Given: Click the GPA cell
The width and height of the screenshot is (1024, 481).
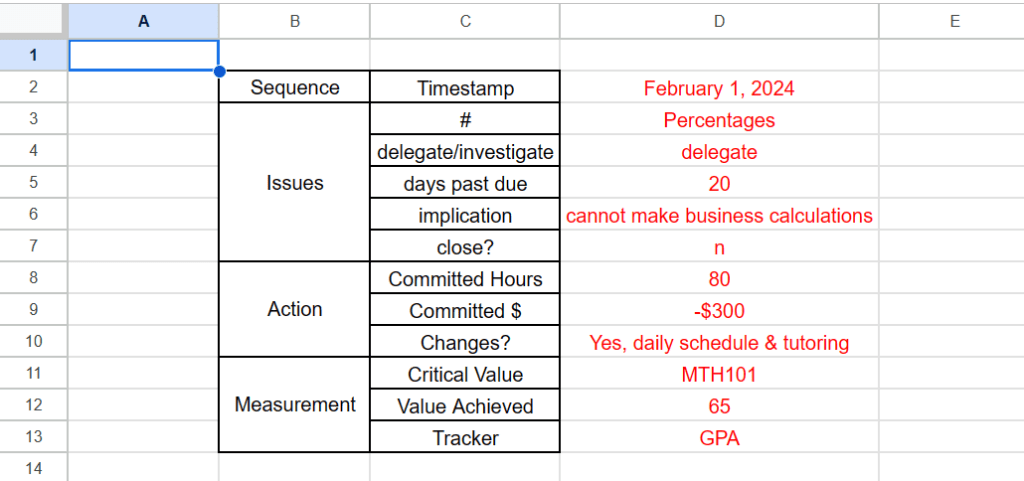Looking at the screenshot, I should click(x=719, y=438).
